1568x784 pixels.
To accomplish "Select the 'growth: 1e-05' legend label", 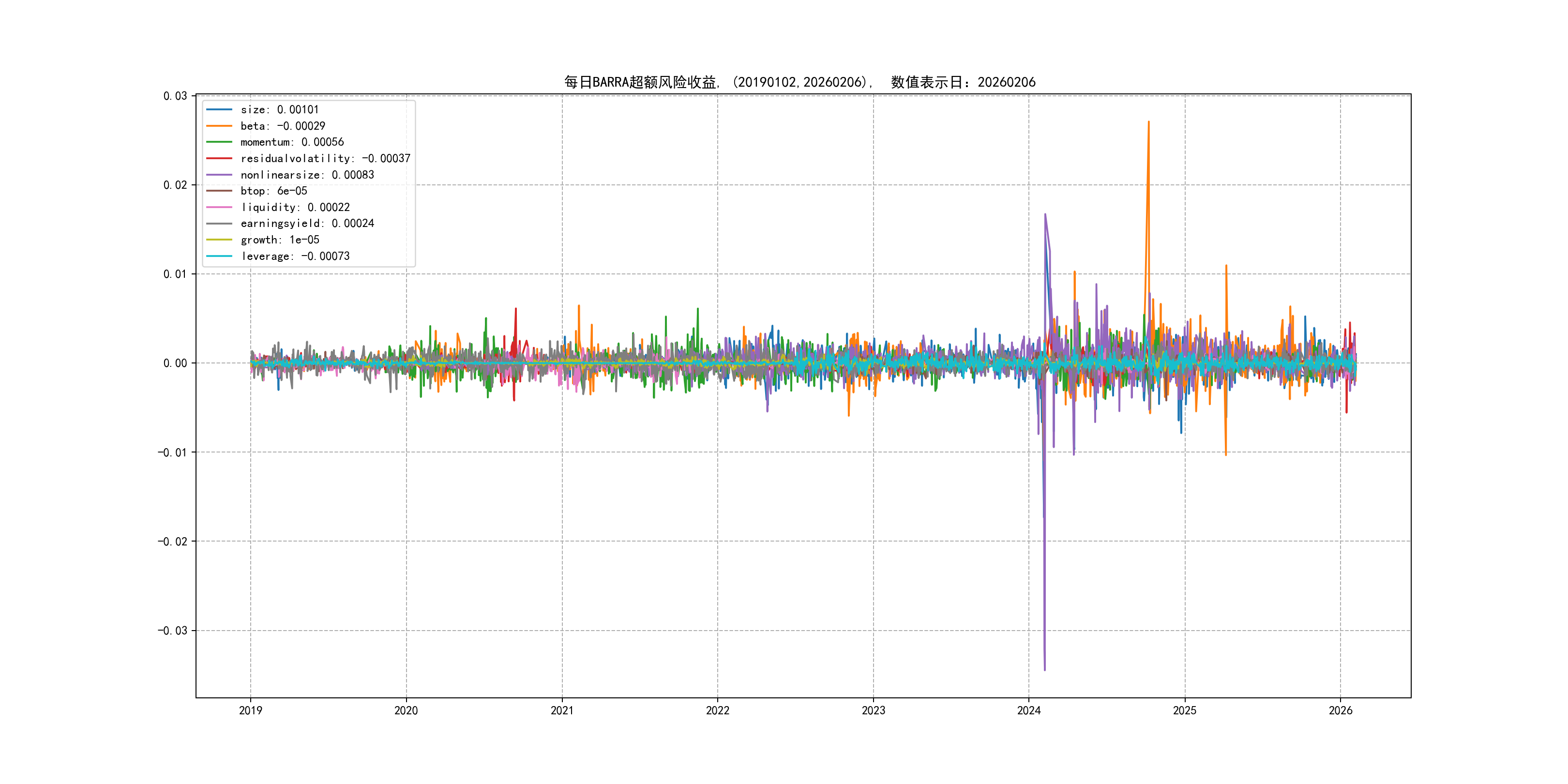I will pyautogui.click(x=279, y=240).
